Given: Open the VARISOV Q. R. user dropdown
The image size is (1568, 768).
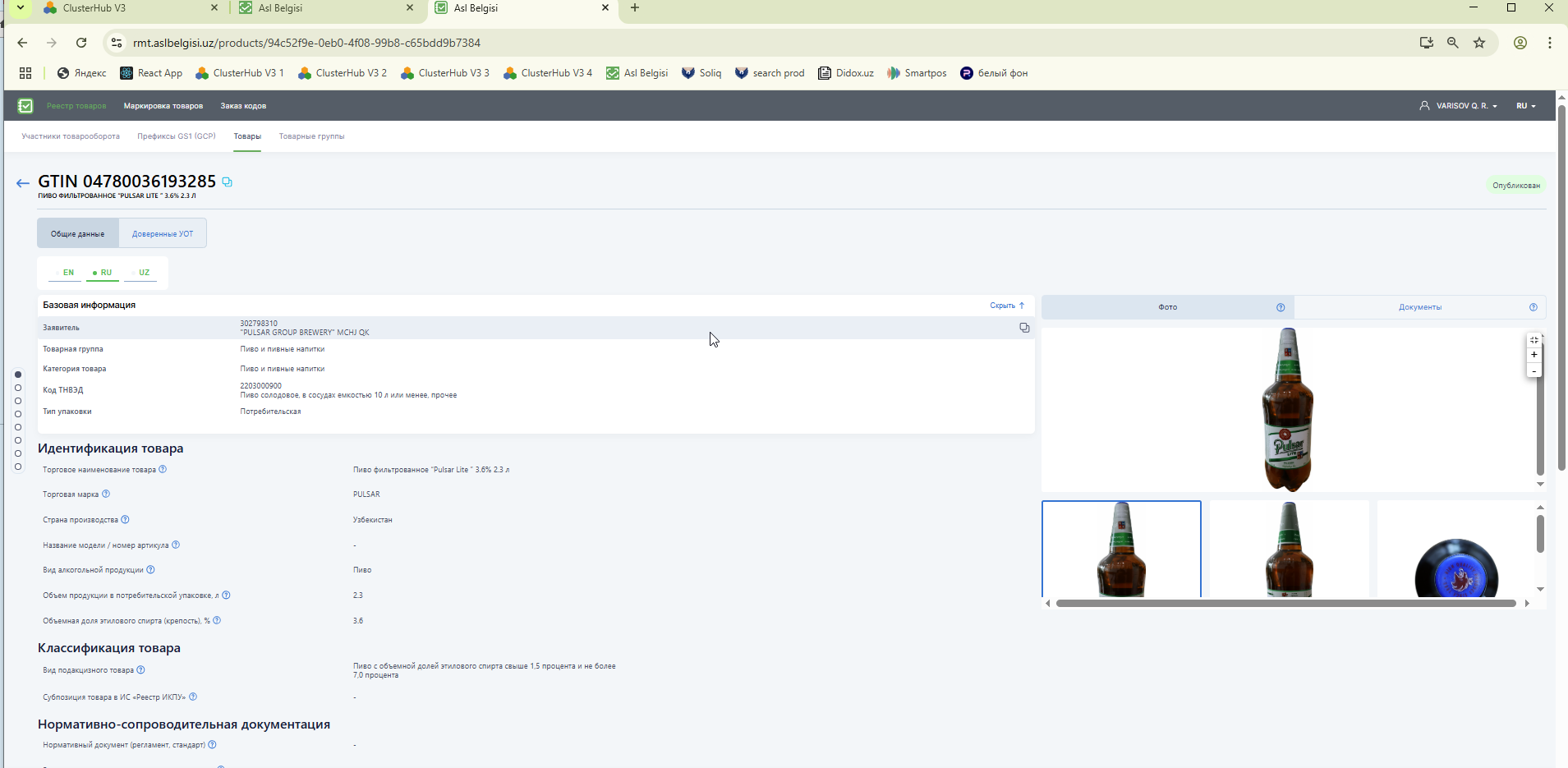Looking at the screenshot, I should [x=1459, y=106].
